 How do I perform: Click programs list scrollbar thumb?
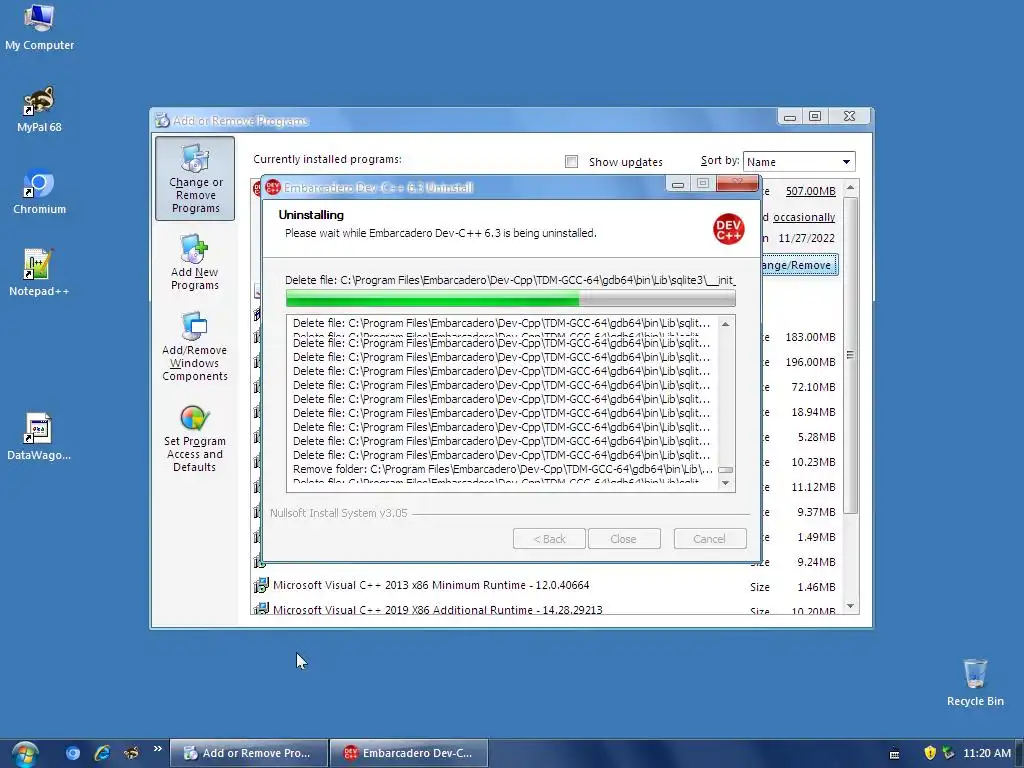850,355
